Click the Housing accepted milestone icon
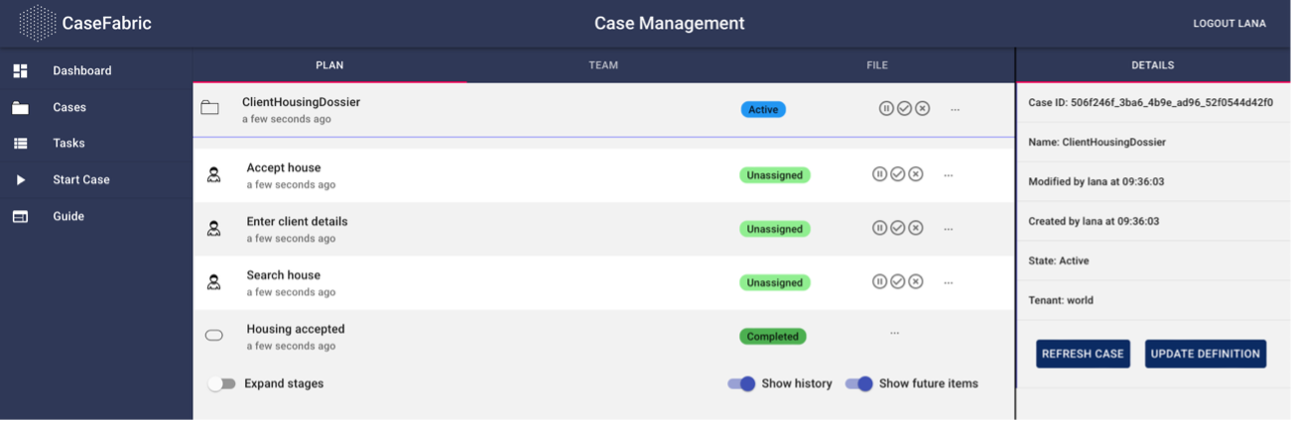This screenshot has width=1295, height=424. pos(214,336)
